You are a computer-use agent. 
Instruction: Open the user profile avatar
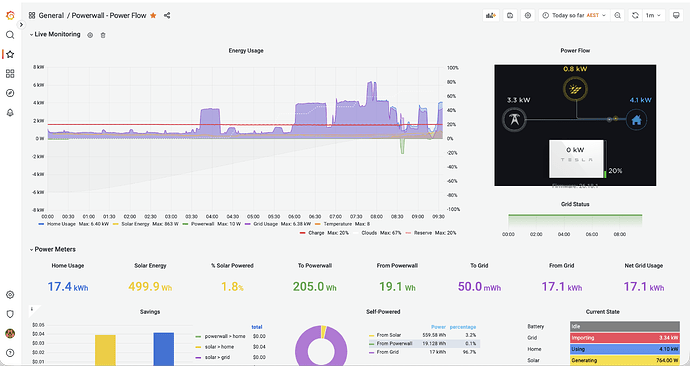coord(10,333)
